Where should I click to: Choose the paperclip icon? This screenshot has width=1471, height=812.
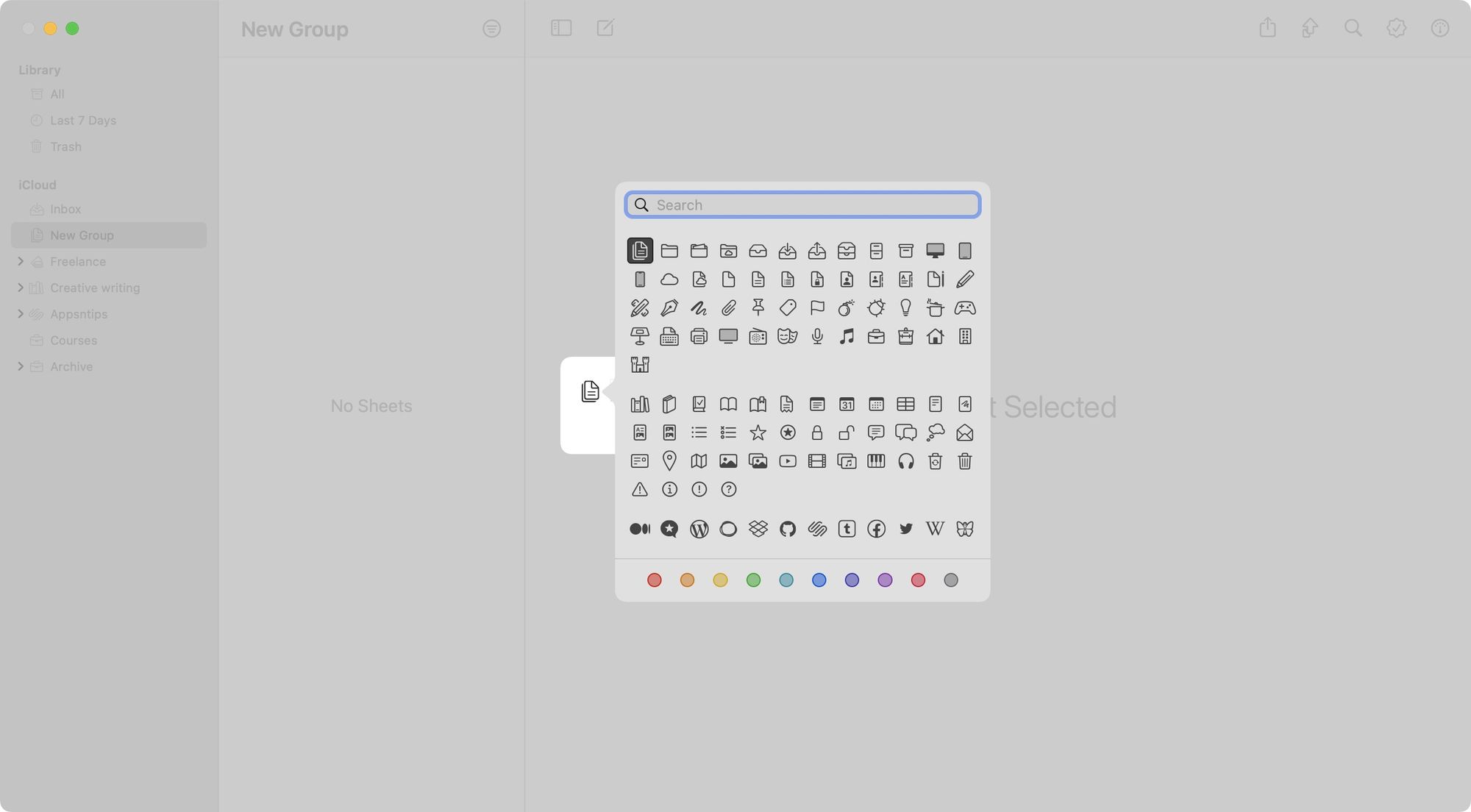(x=728, y=307)
